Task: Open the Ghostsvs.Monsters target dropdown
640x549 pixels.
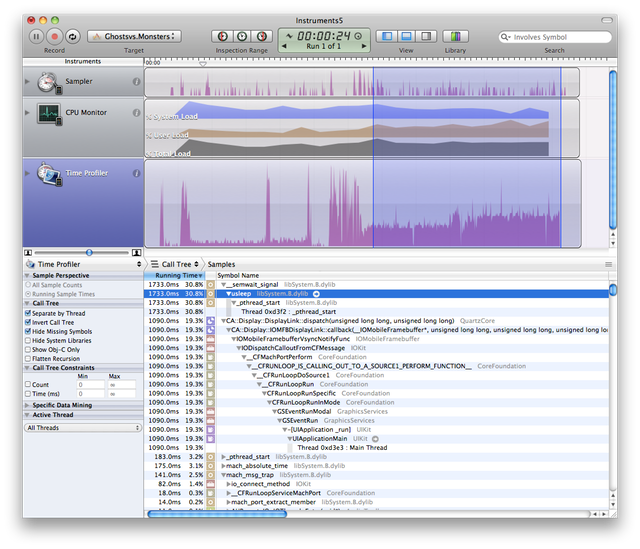Action: [134, 36]
